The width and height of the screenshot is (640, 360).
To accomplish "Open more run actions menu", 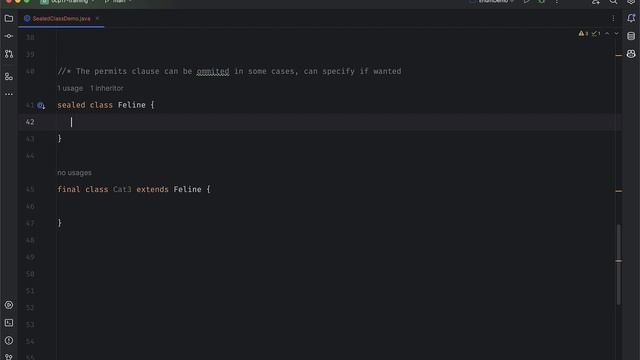I will point(557,2).
